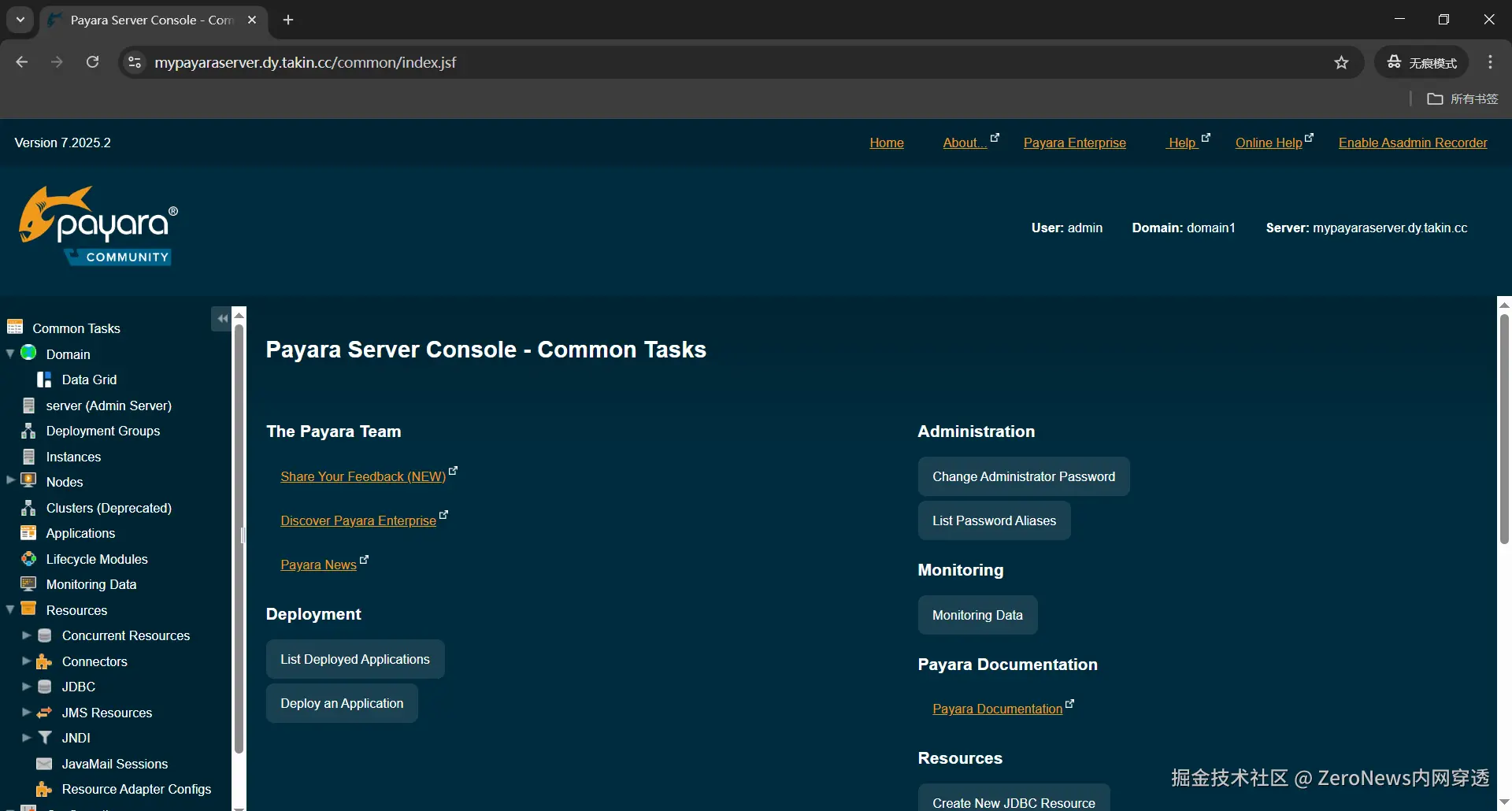The image size is (1512, 811).
Task: Click the Payara Community logo
Action: pos(98,226)
